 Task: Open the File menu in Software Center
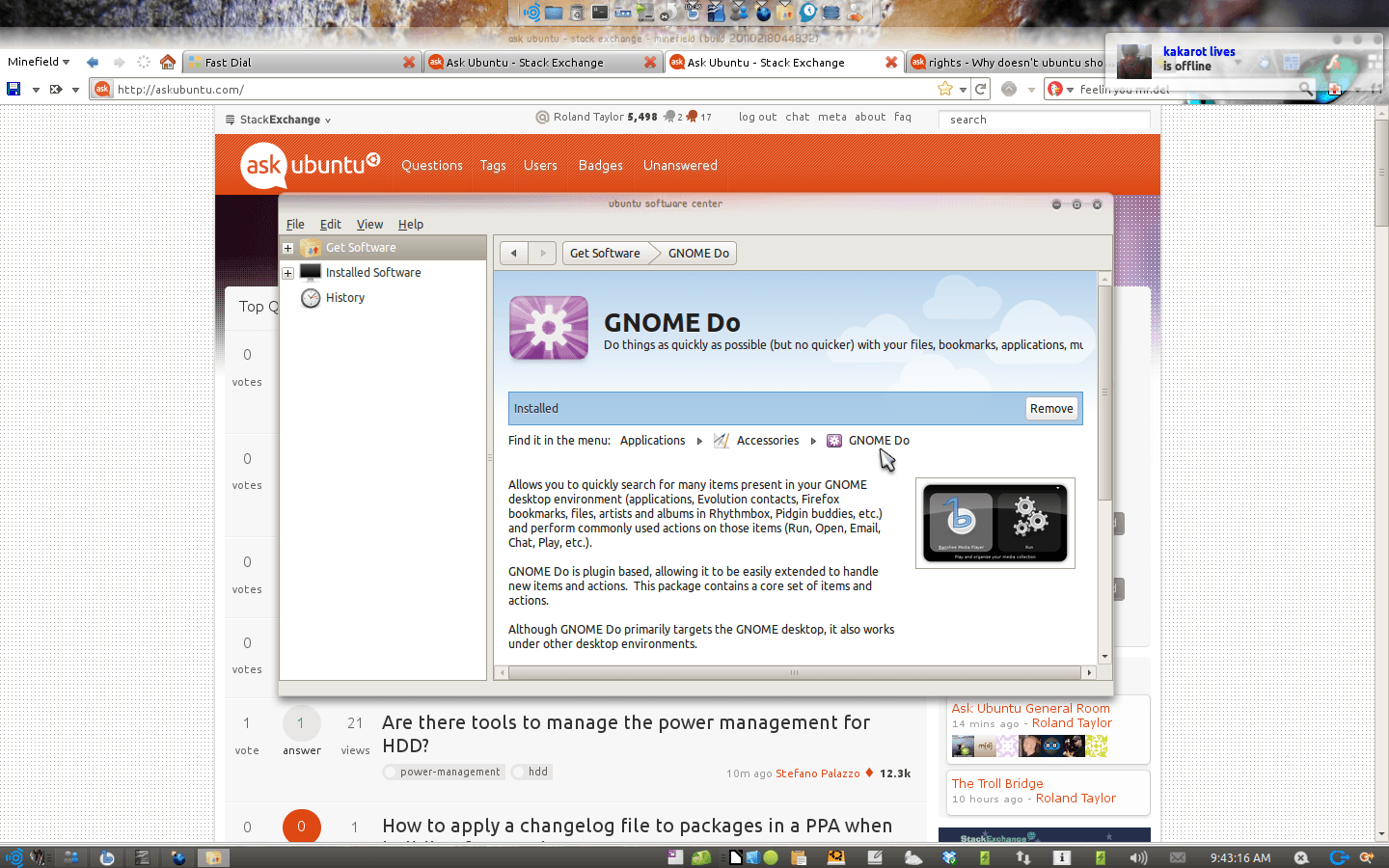[x=295, y=224]
